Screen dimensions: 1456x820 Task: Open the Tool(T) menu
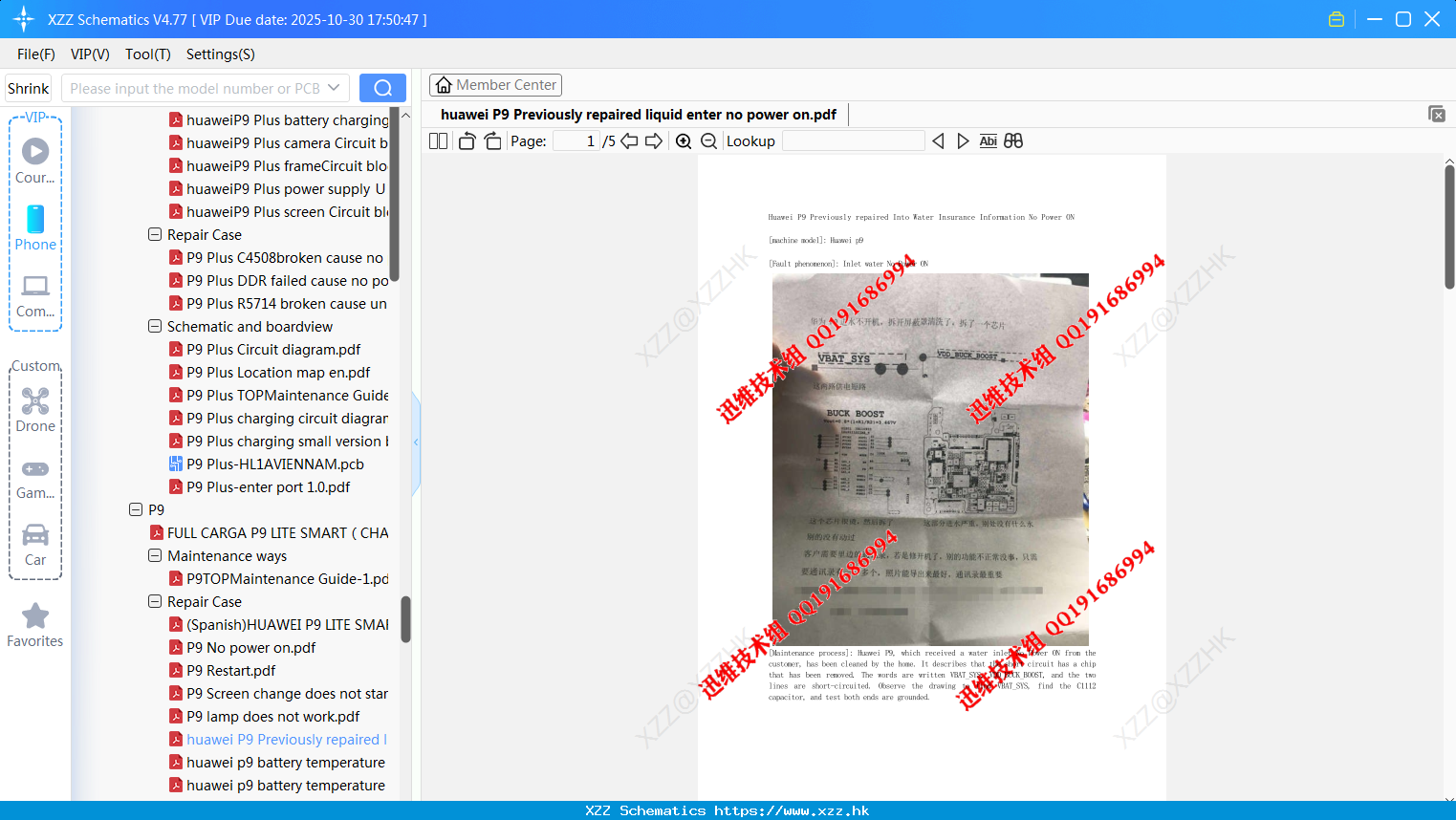tap(148, 54)
